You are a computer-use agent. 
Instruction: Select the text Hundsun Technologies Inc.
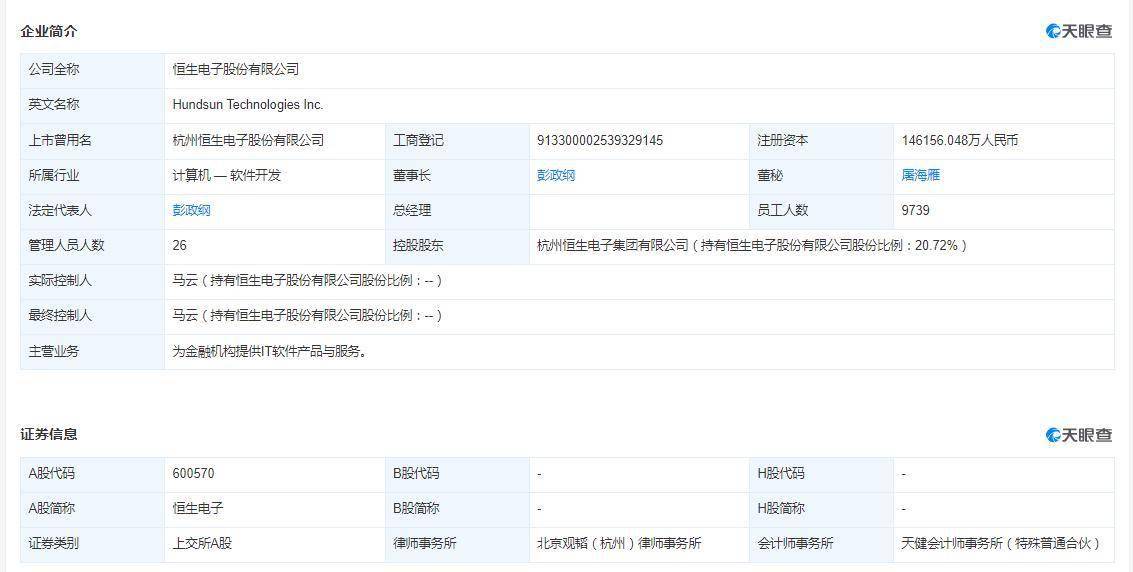[248, 105]
